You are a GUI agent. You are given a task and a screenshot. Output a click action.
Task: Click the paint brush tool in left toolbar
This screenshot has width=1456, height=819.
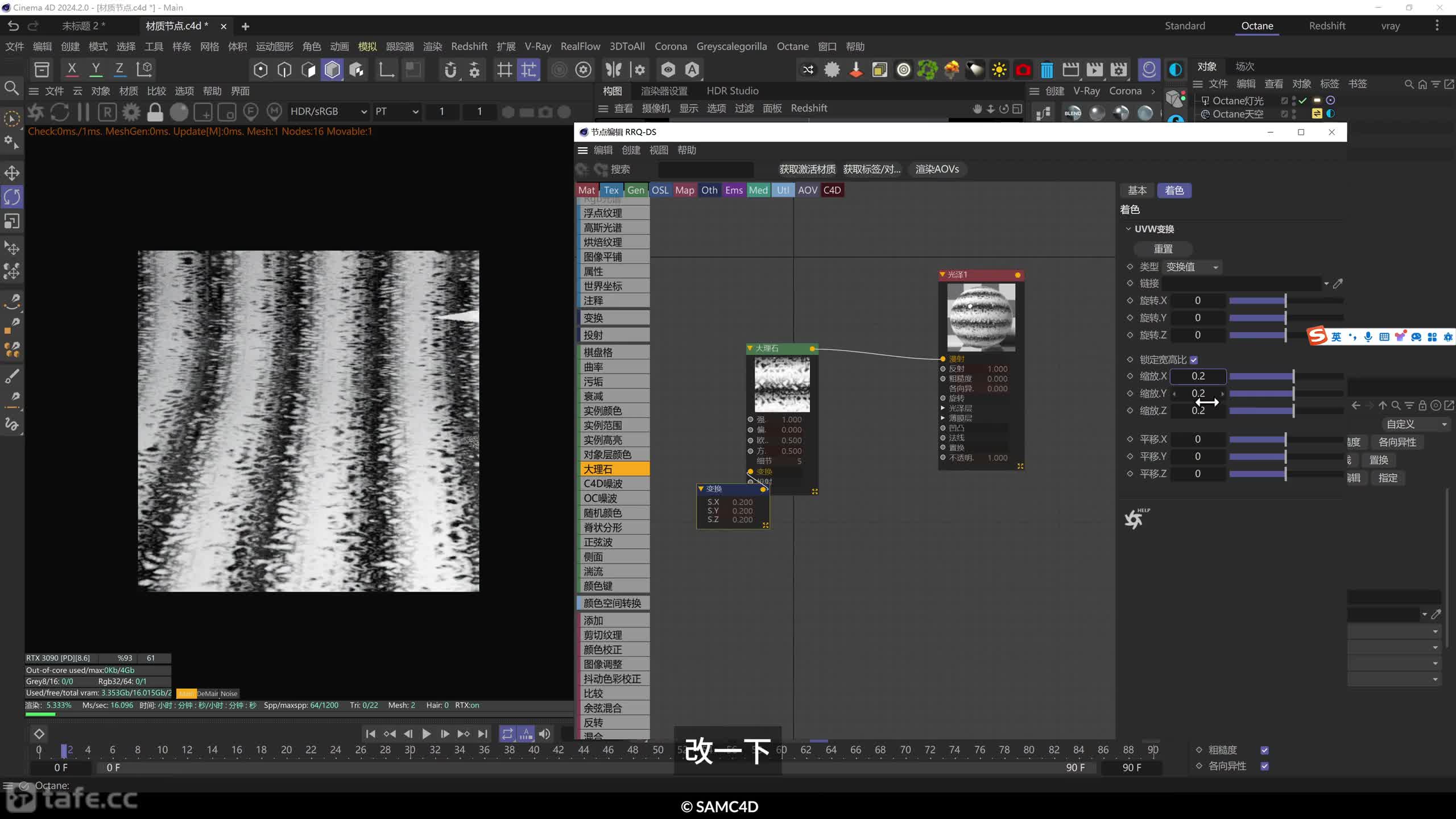point(12,376)
